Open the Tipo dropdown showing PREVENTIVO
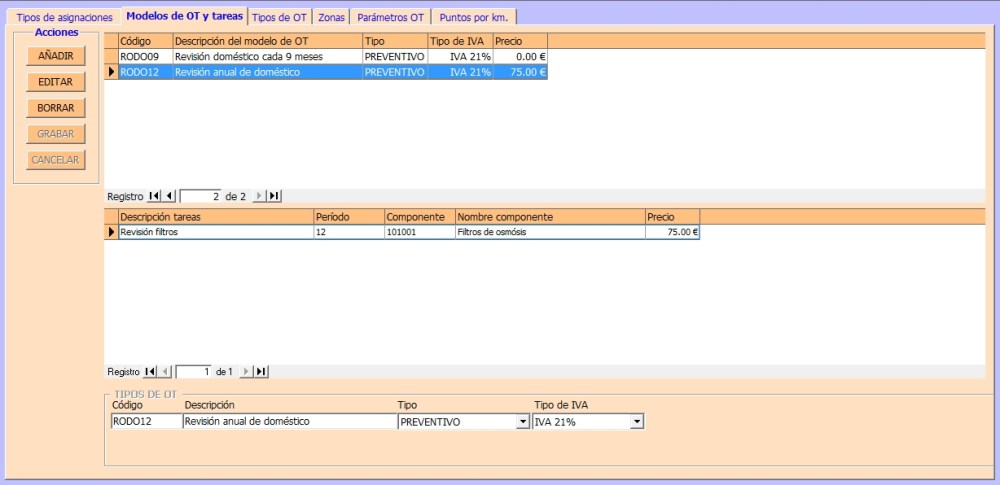Image resolution: width=1000 pixels, height=485 pixels. pos(523,422)
